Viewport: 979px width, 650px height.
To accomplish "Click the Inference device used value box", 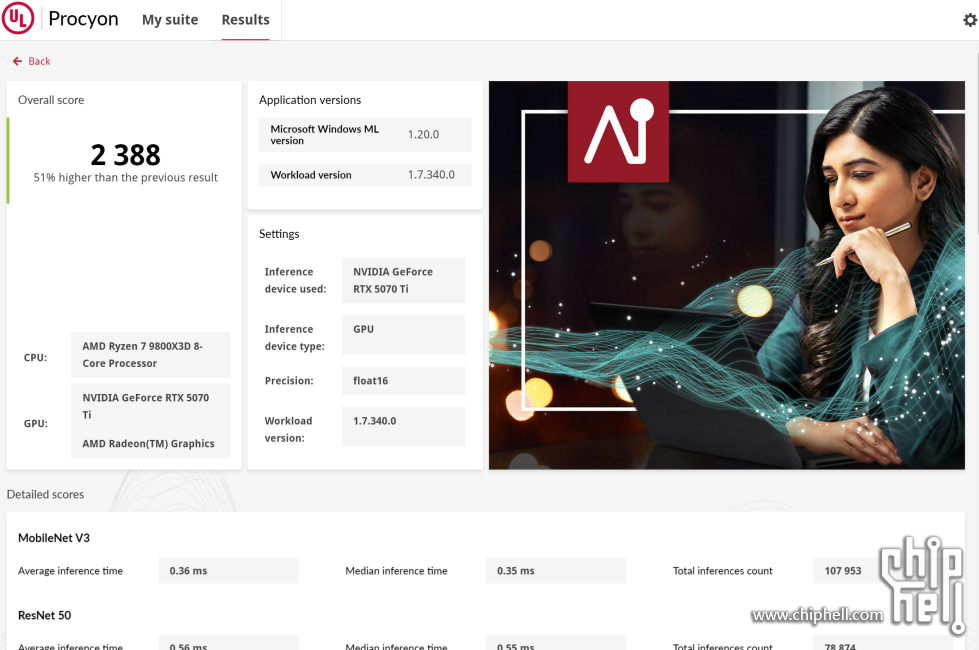I will click(403, 280).
